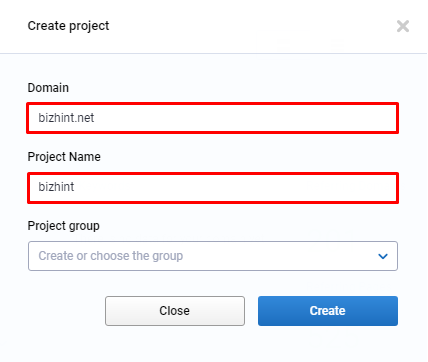Viewport: 428px width, 362px height.
Task: Select the red-outlined Project Name box
Action: tap(213, 188)
